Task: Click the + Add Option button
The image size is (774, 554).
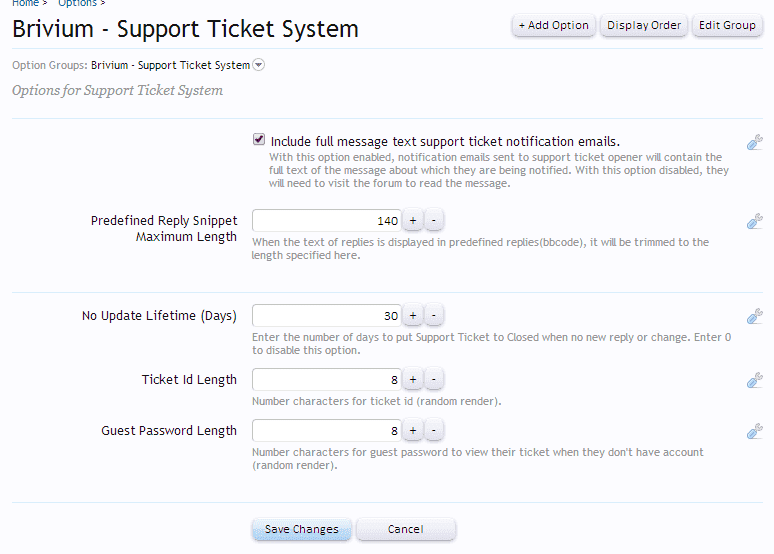Action: tap(553, 25)
